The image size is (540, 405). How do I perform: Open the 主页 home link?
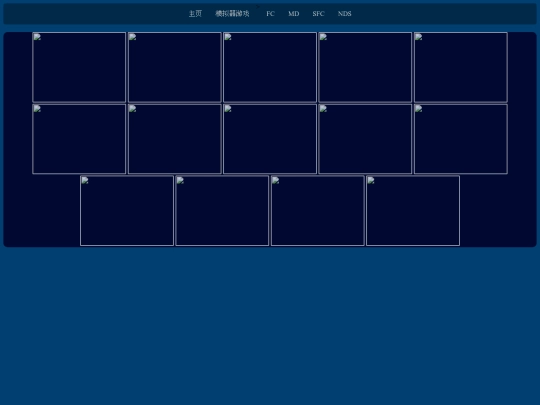[195, 14]
